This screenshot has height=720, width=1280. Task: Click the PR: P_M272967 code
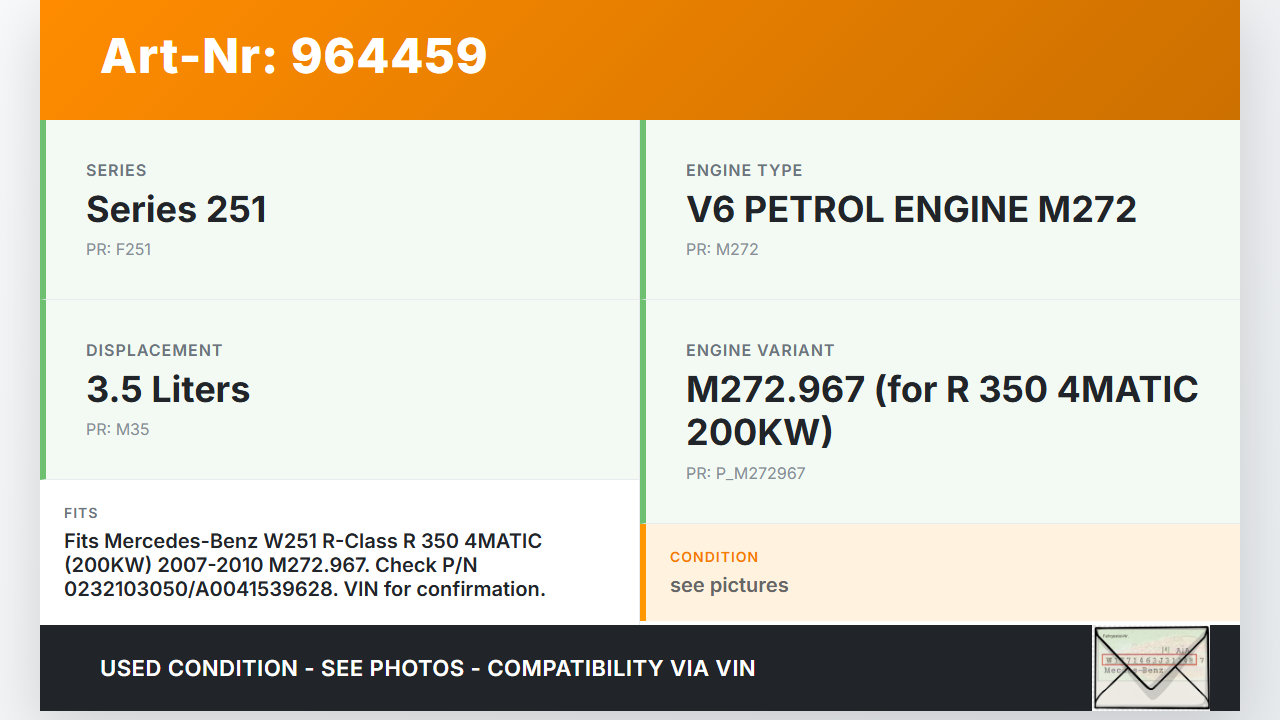(745, 473)
